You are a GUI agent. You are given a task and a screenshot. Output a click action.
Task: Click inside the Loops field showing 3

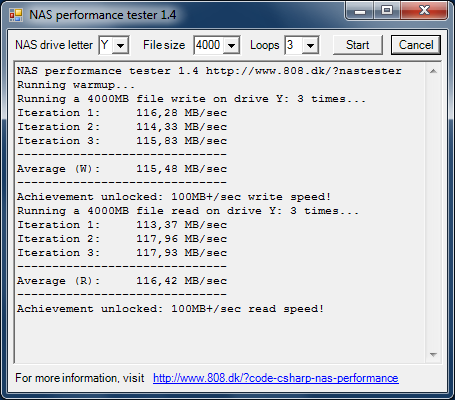coord(294,45)
